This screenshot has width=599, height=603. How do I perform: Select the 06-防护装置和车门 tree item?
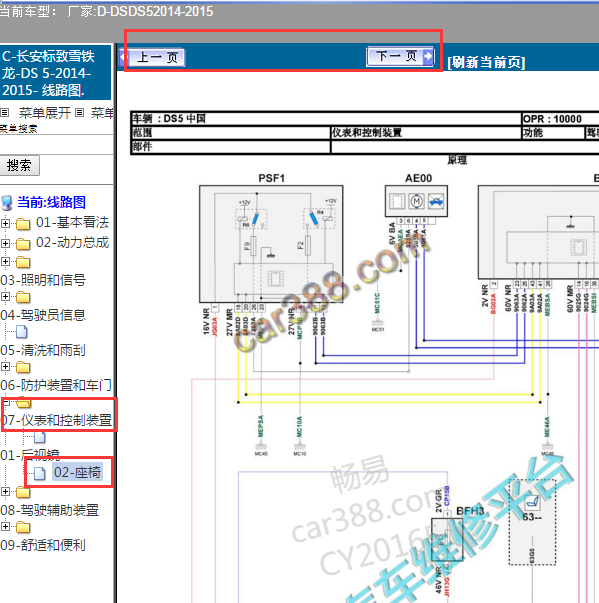[56, 385]
